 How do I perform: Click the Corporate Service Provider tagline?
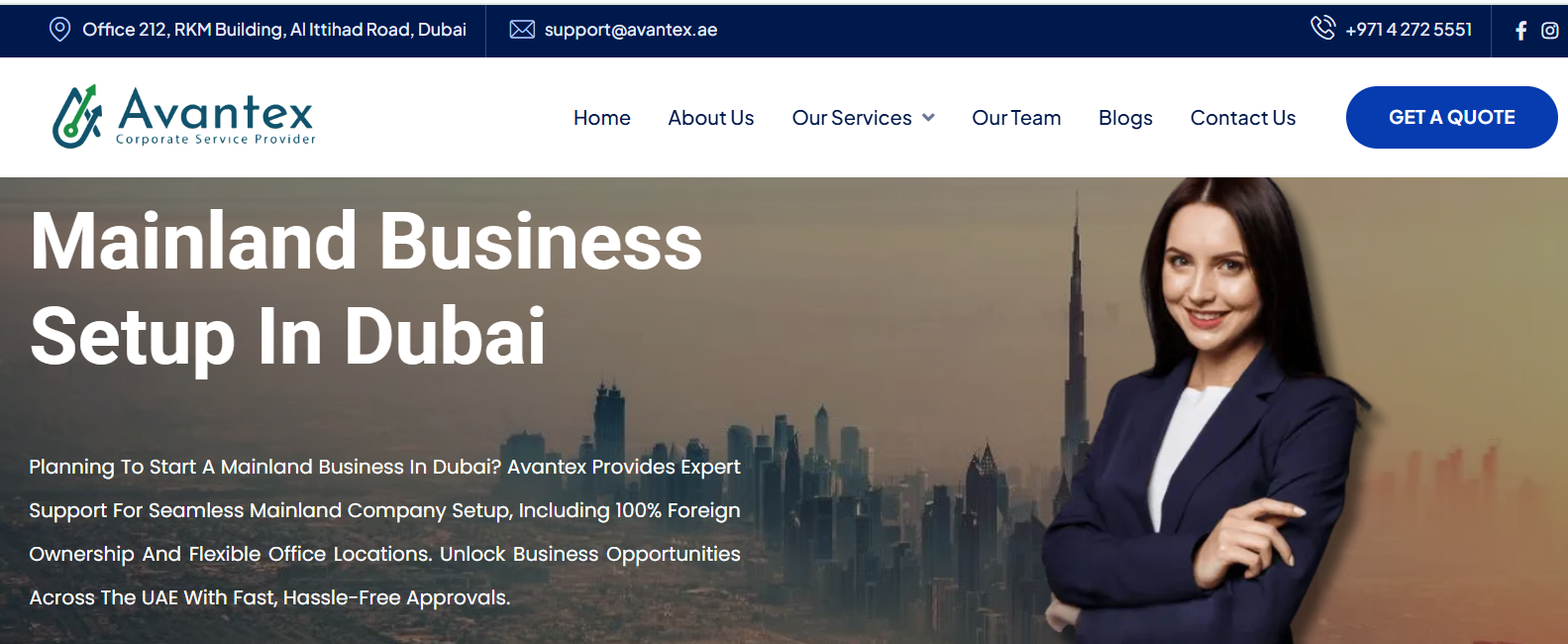click(216, 140)
